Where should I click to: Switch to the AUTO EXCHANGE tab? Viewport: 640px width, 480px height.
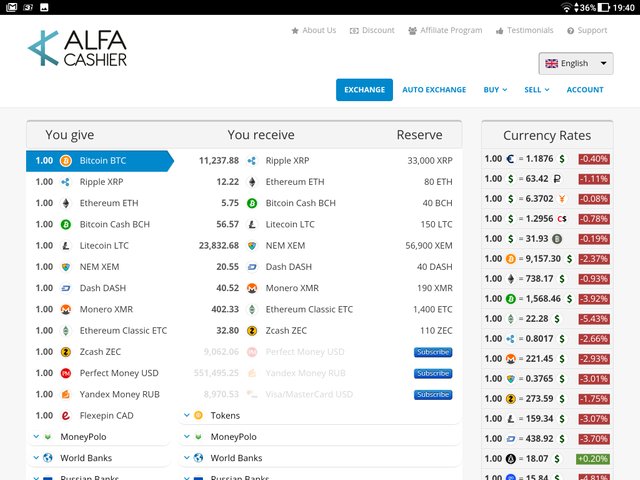point(434,90)
